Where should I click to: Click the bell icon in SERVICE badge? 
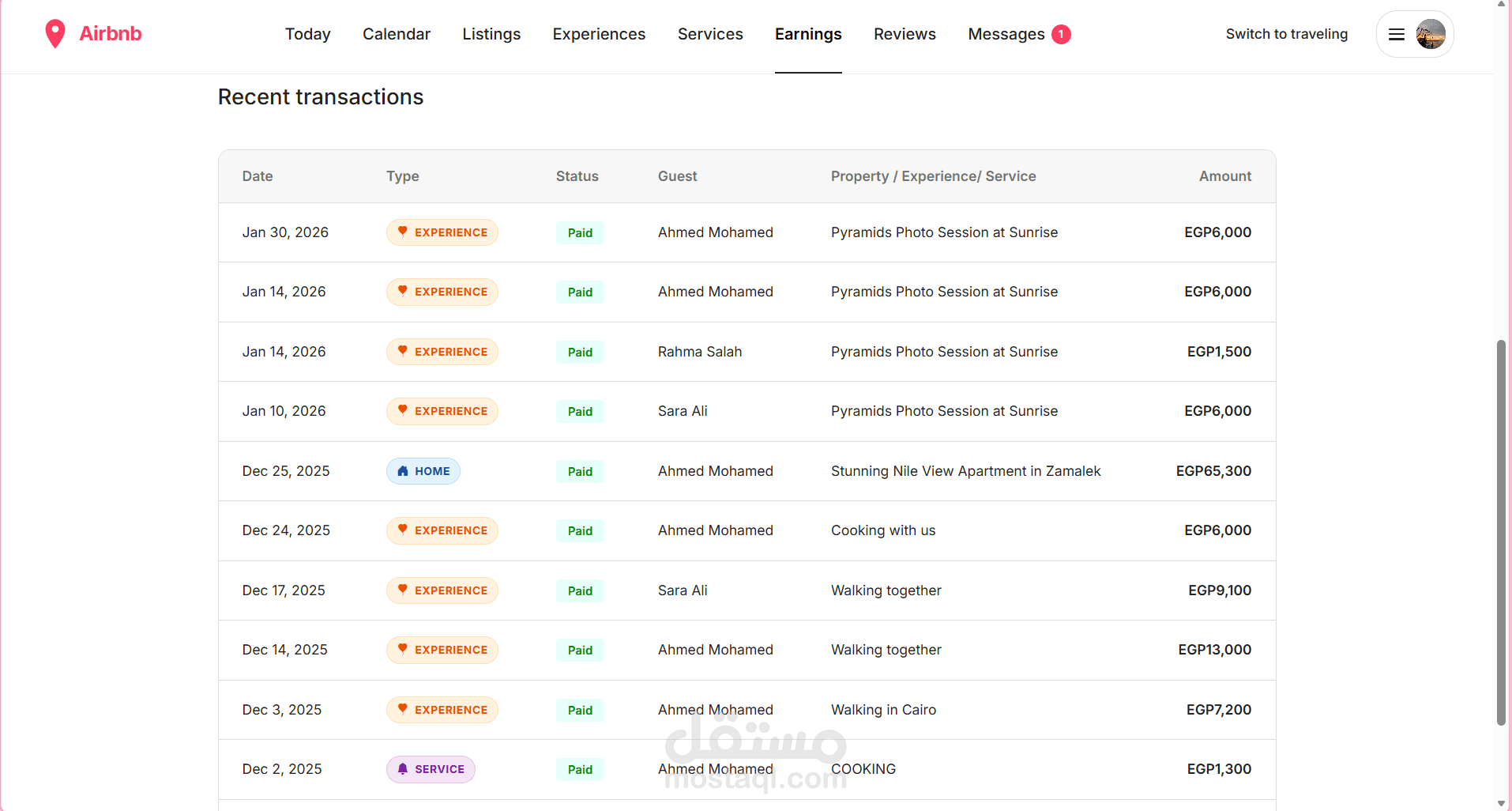[x=403, y=769]
